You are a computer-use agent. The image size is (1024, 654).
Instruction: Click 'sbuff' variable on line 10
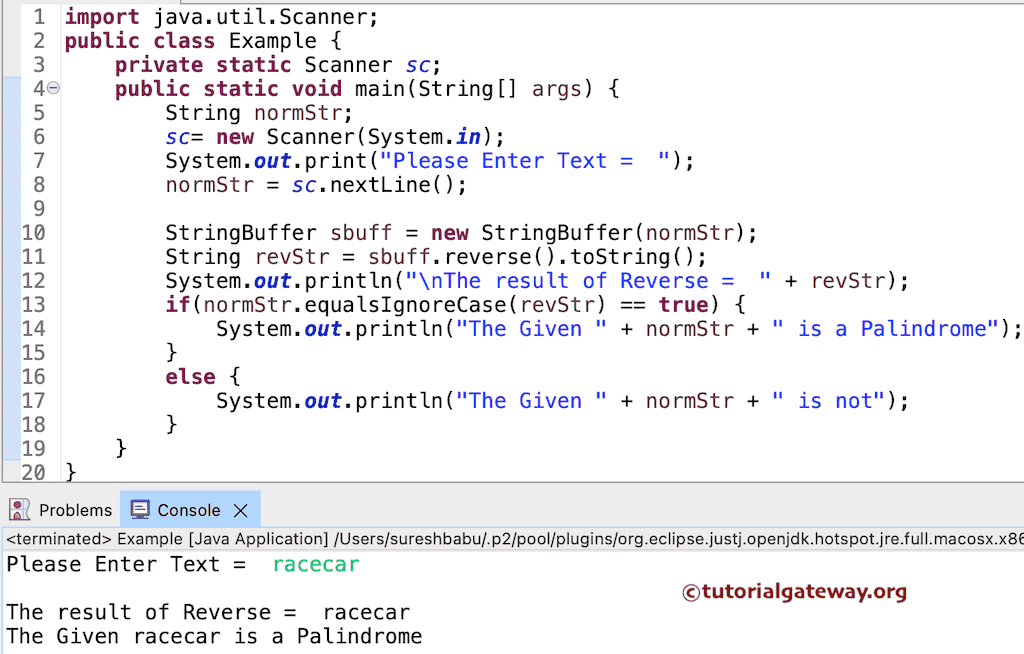tap(361, 233)
